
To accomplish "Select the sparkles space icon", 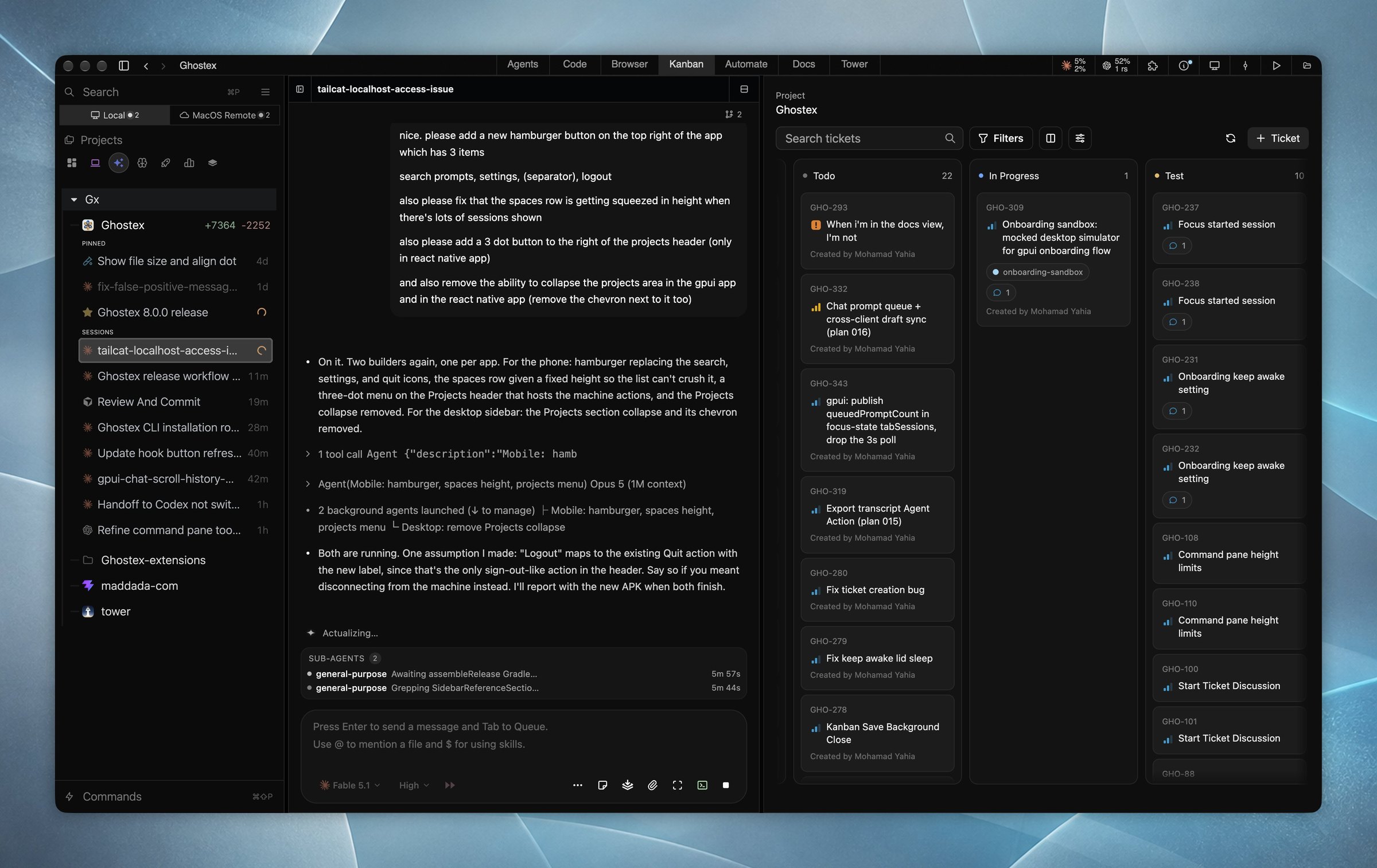I will tap(119, 163).
